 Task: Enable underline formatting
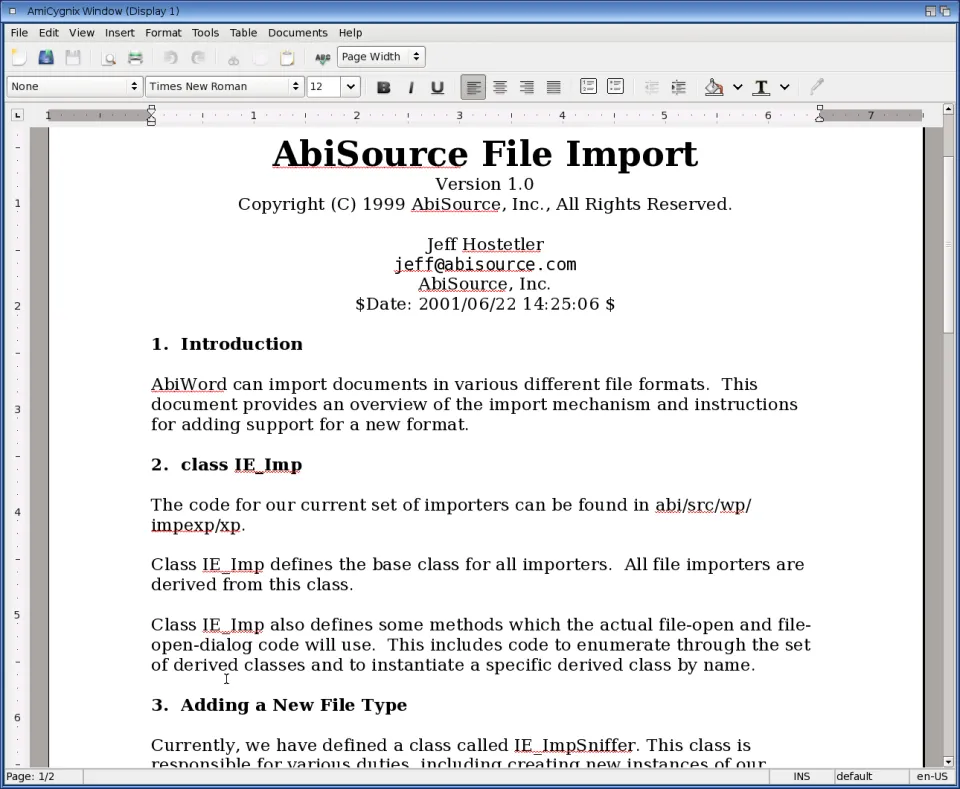[437, 87]
